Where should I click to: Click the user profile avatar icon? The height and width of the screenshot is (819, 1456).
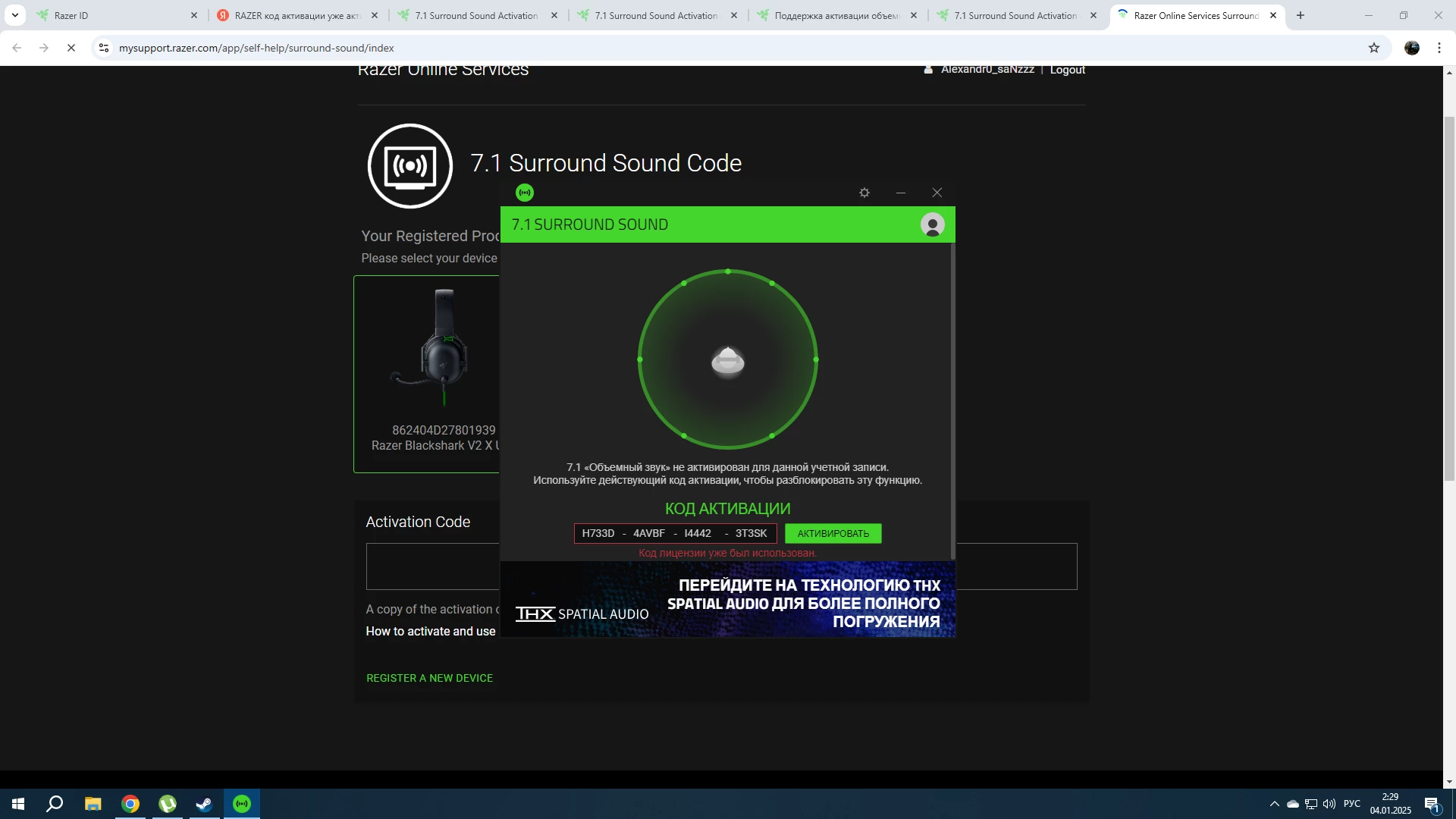[x=932, y=224]
